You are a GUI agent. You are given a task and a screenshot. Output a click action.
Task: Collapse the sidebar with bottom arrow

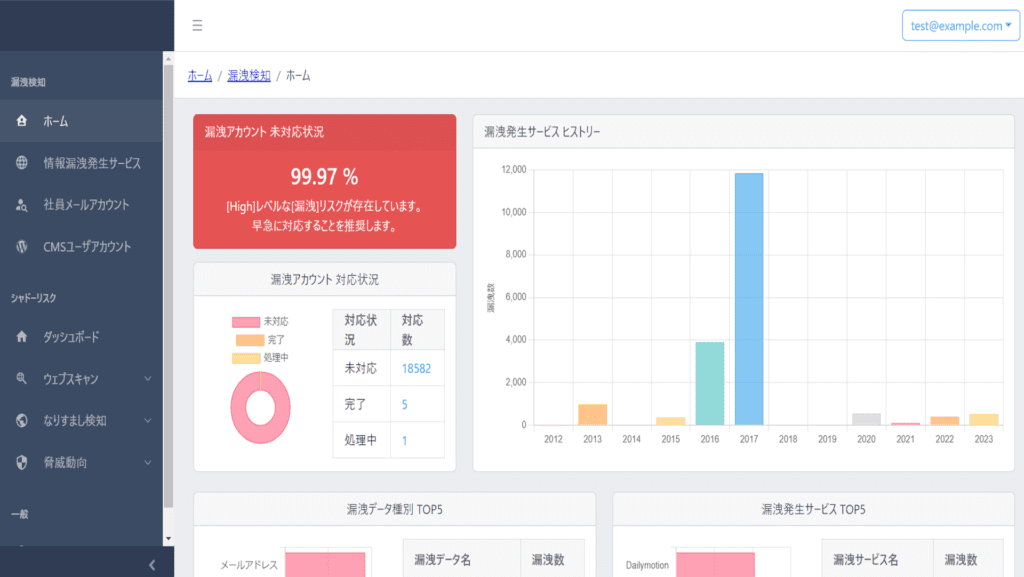point(152,565)
